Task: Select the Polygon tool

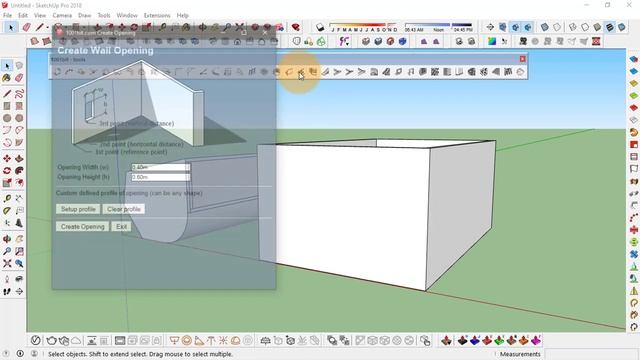Action: 19,118
